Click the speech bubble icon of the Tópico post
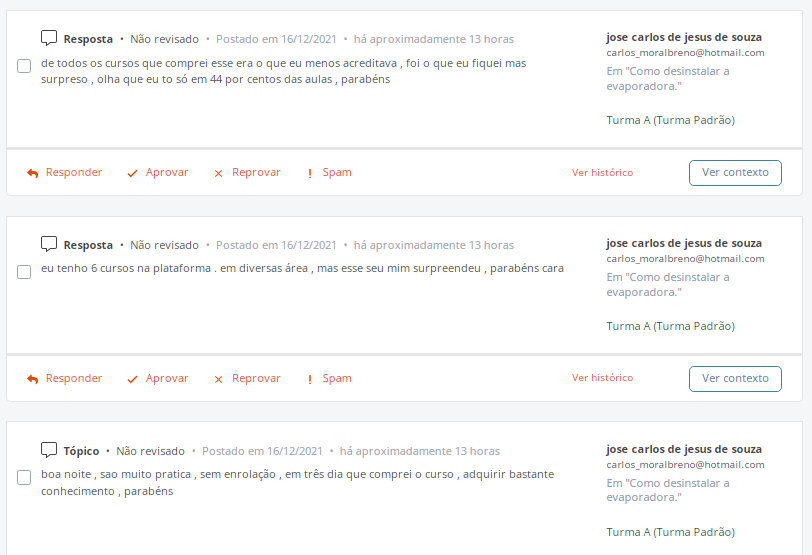 coord(49,450)
